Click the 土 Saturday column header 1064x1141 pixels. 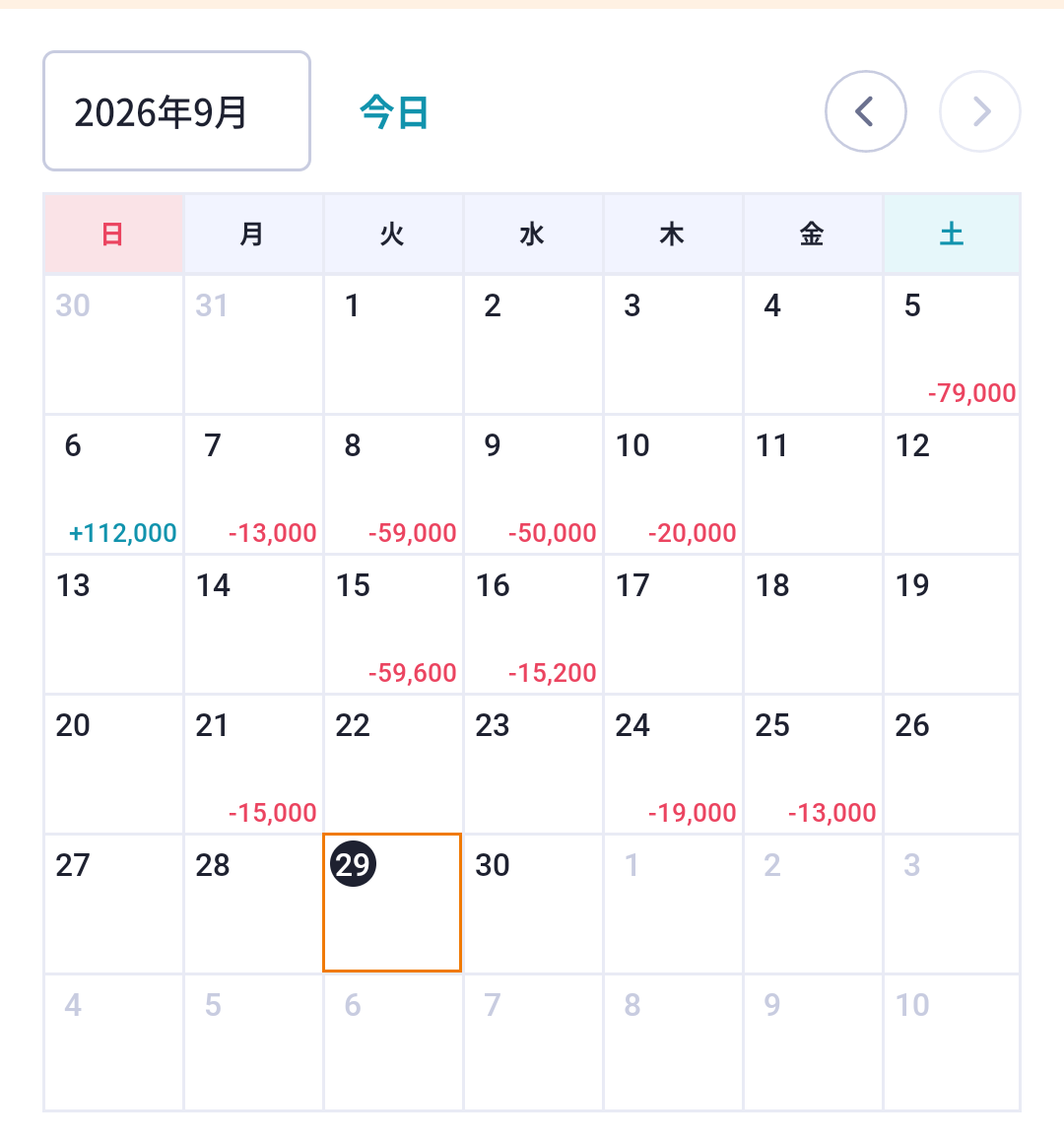click(x=952, y=235)
